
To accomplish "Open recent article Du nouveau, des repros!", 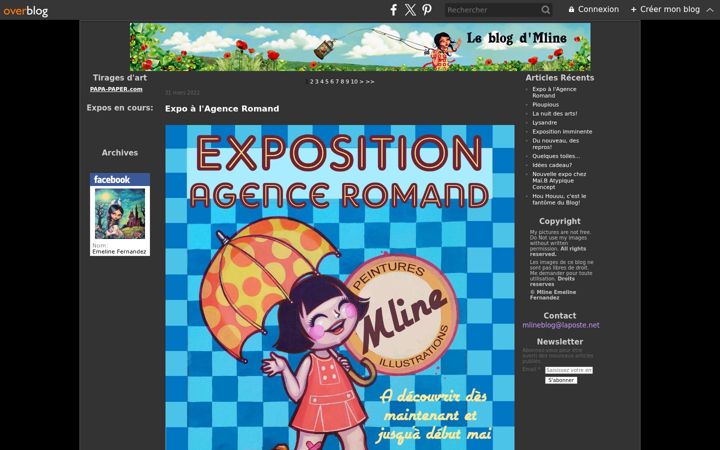I will pos(556,144).
